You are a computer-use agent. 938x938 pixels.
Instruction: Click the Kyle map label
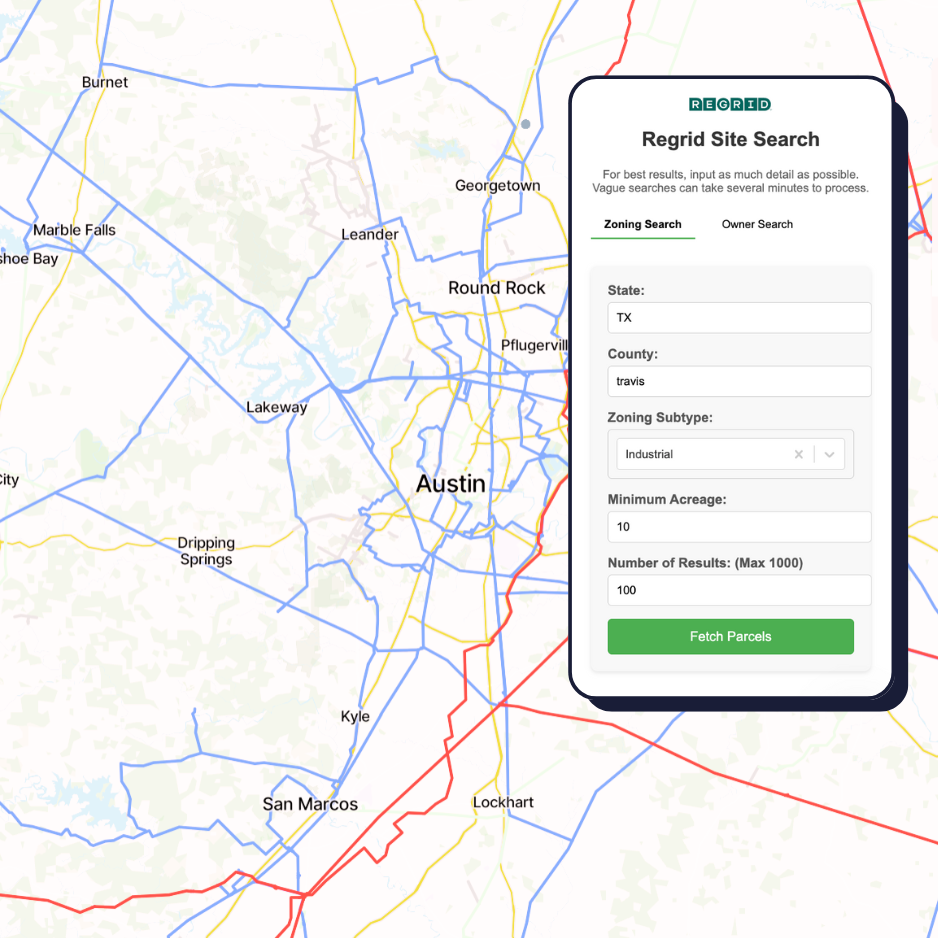[355, 717]
